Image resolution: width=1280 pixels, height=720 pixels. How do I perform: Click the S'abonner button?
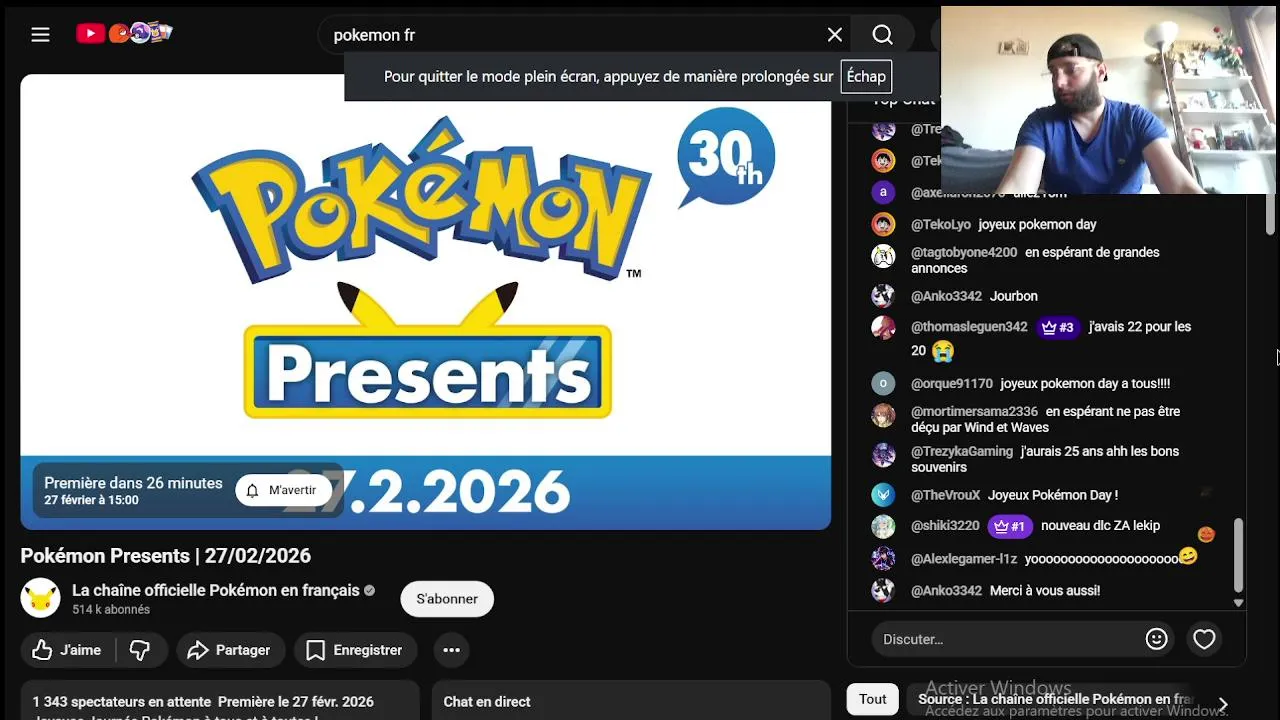click(447, 598)
